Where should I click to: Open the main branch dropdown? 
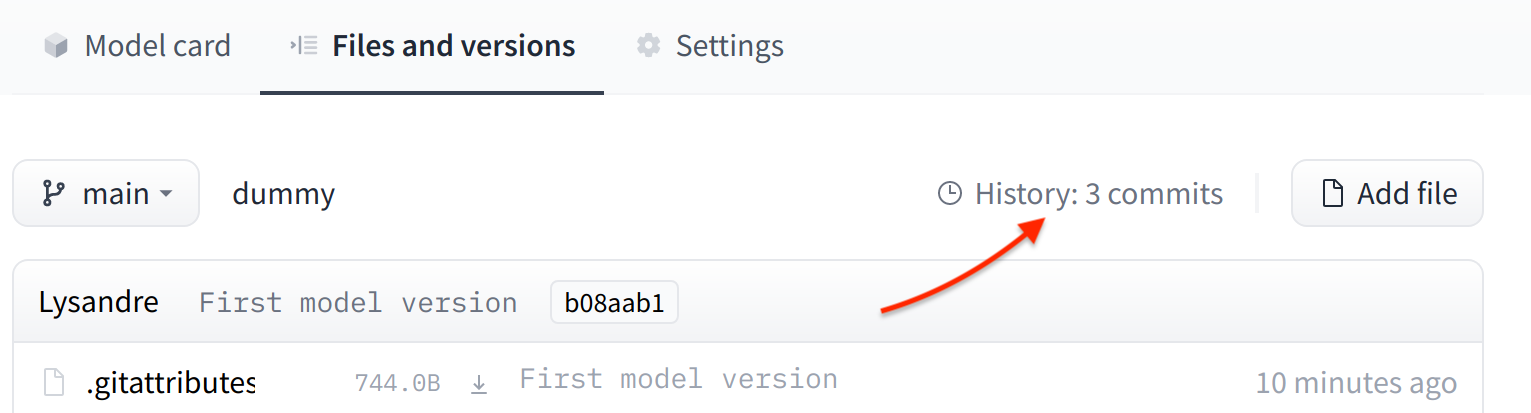coord(106,193)
